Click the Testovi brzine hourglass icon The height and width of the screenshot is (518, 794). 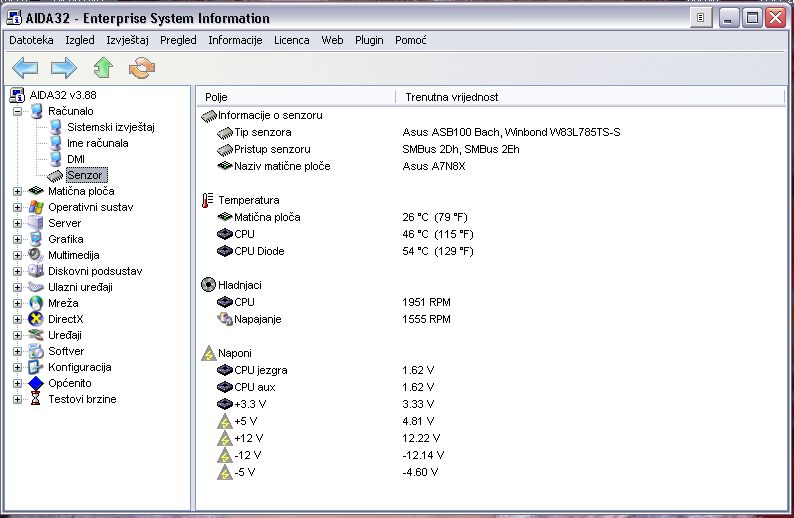coord(37,399)
